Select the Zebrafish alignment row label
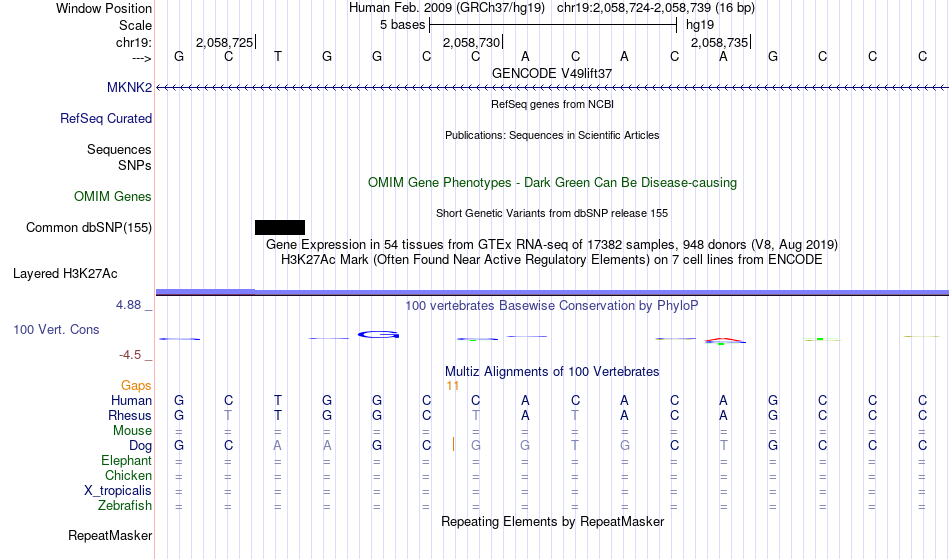Viewport: 950px width, 559px height. click(x=125, y=505)
